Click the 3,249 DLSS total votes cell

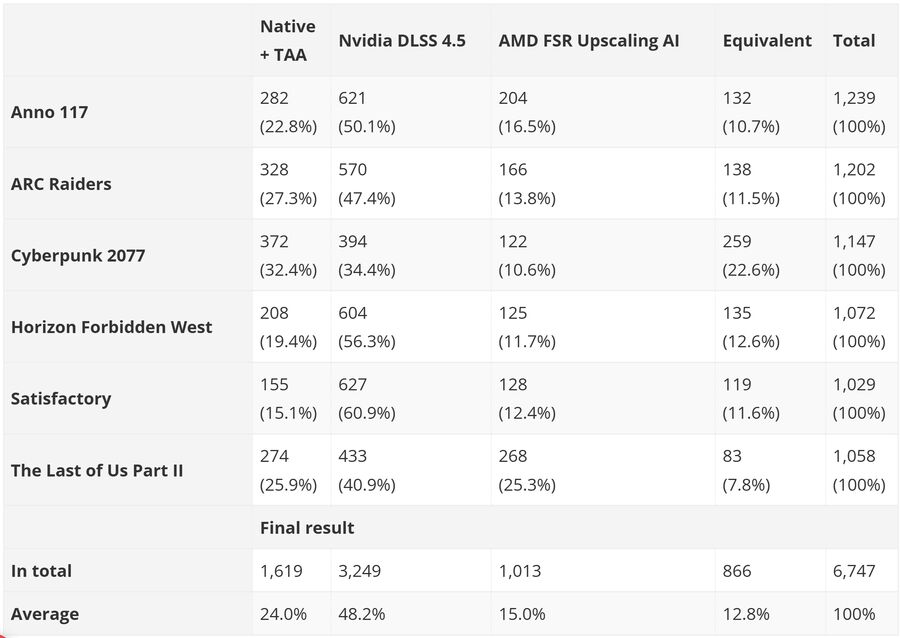click(360, 571)
